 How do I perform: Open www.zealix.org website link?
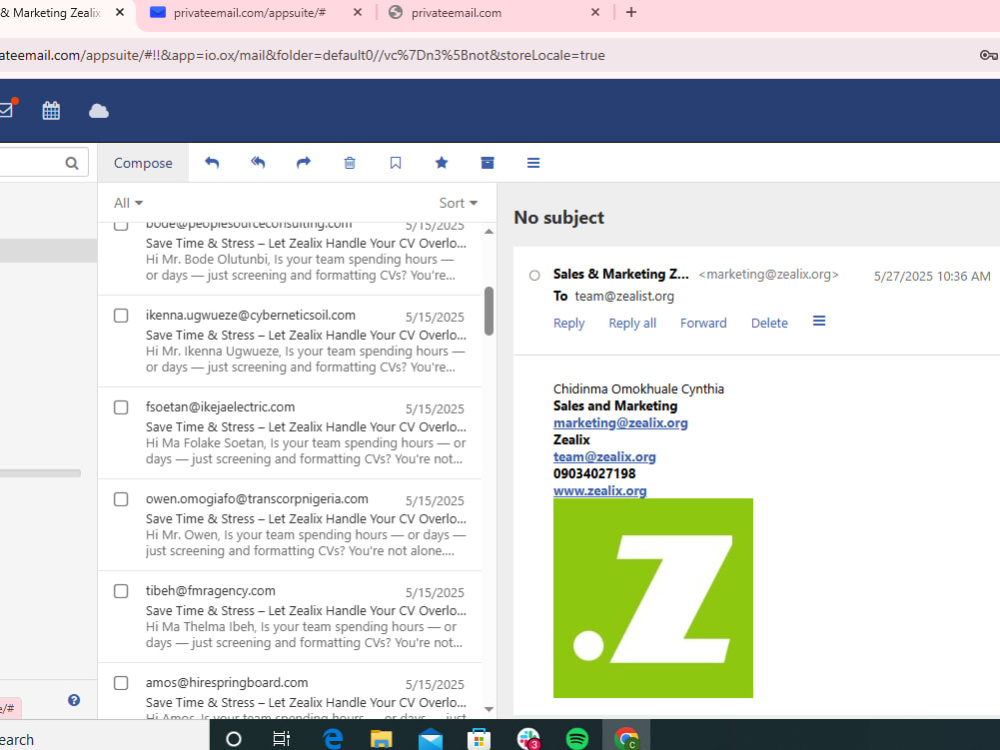pos(600,490)
